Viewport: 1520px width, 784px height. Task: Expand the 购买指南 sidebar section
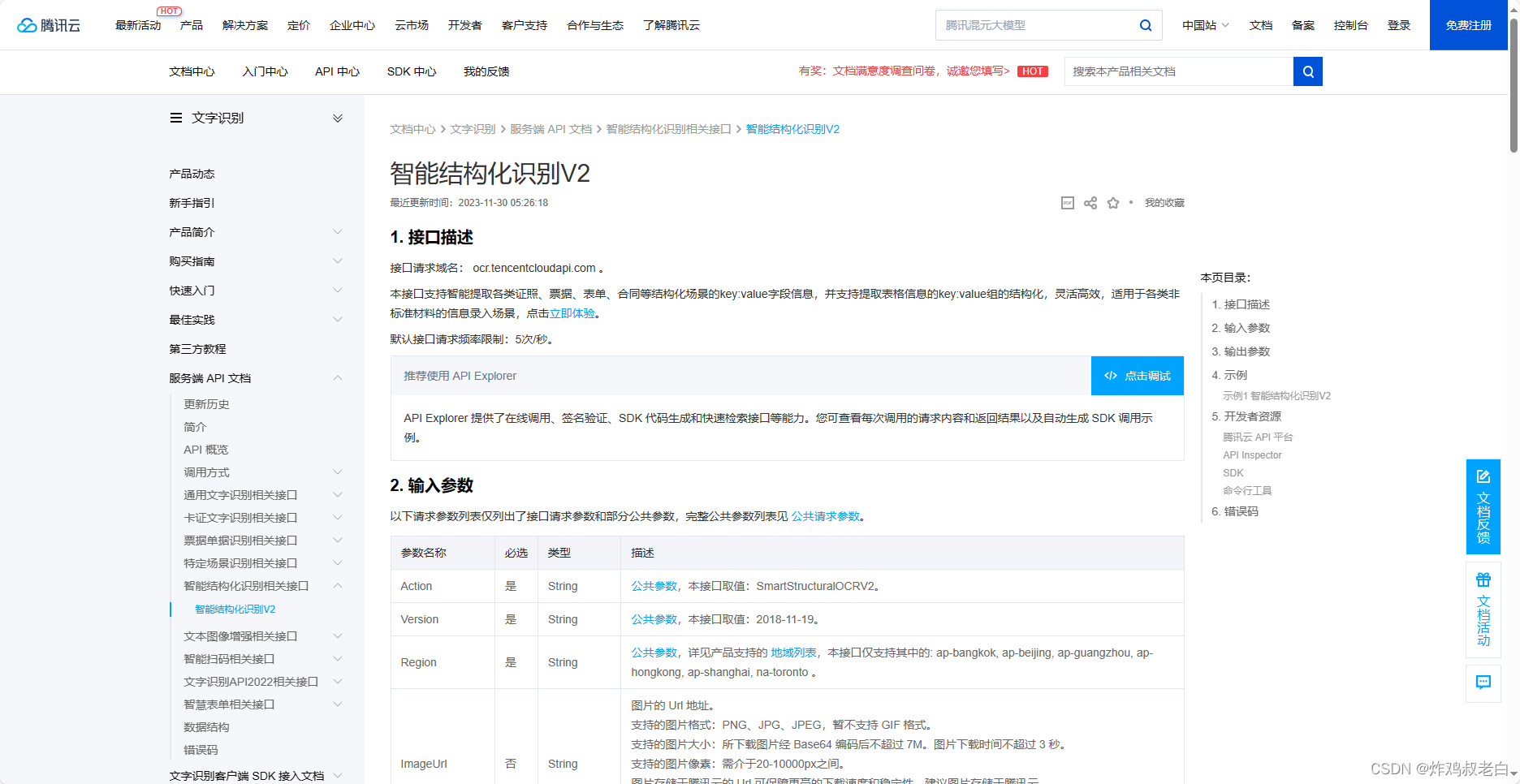pos(338,261)
